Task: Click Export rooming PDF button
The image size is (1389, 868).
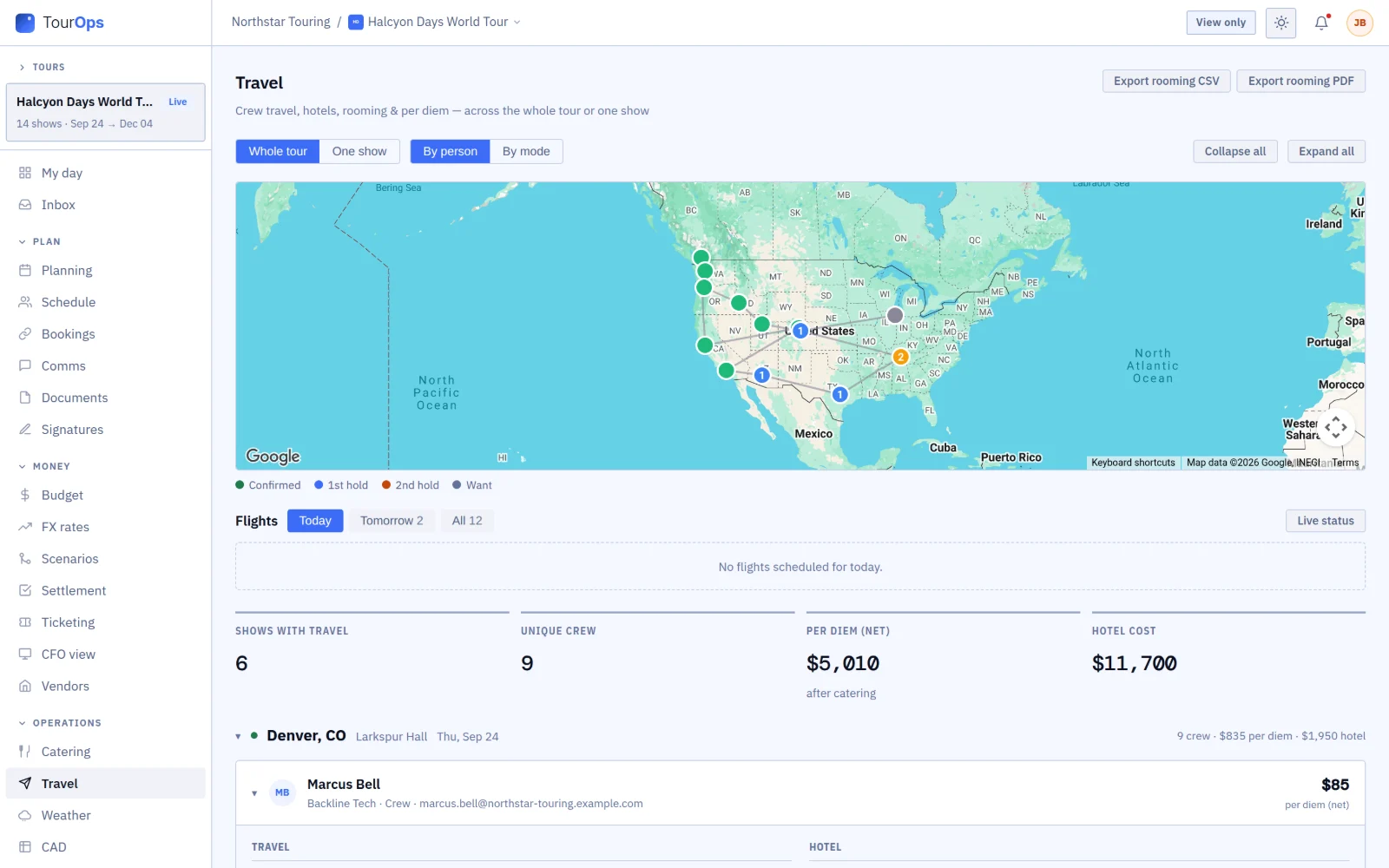Action: click(1301, 81)
